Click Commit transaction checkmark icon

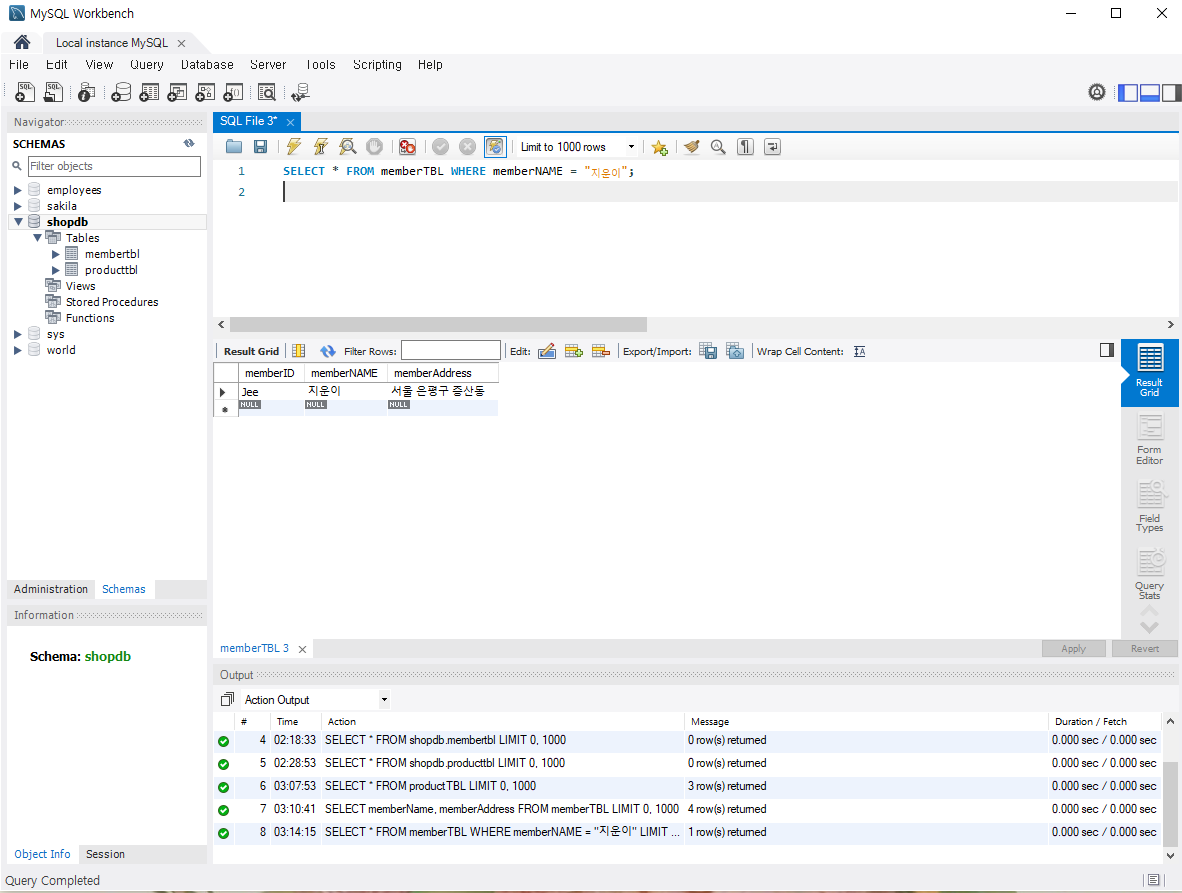coord(440,147)
